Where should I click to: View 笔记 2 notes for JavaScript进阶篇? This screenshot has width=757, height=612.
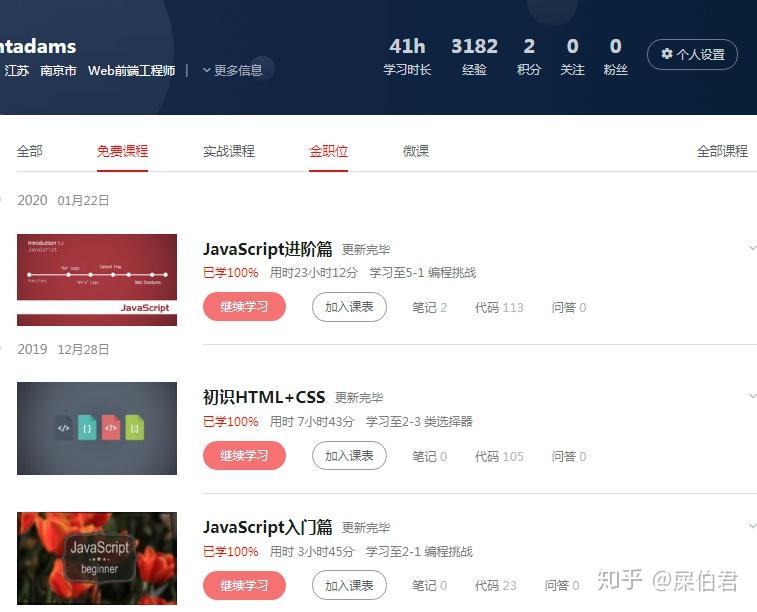(429, 307)
